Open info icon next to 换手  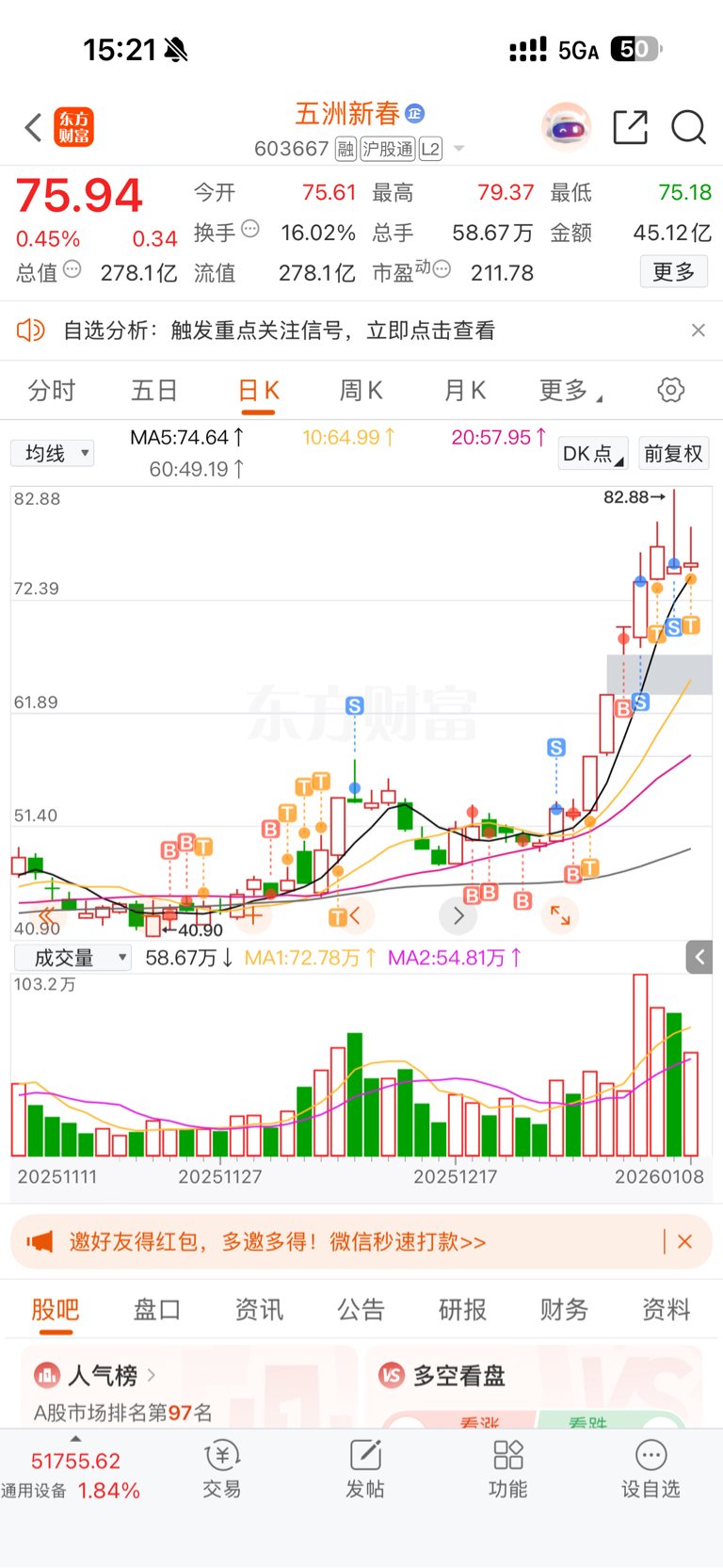coord(249,229)
